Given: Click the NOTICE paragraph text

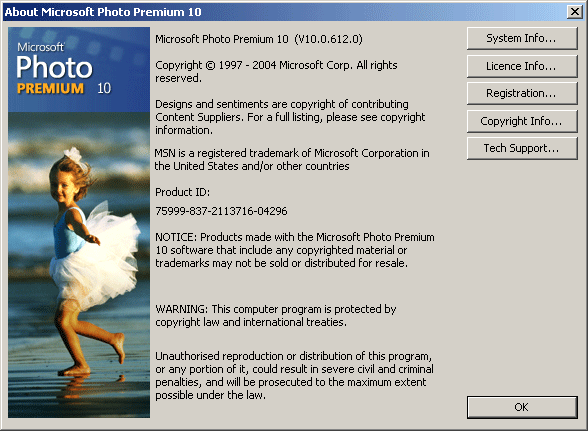Looking at the screenshot, I should coord(295,250).
